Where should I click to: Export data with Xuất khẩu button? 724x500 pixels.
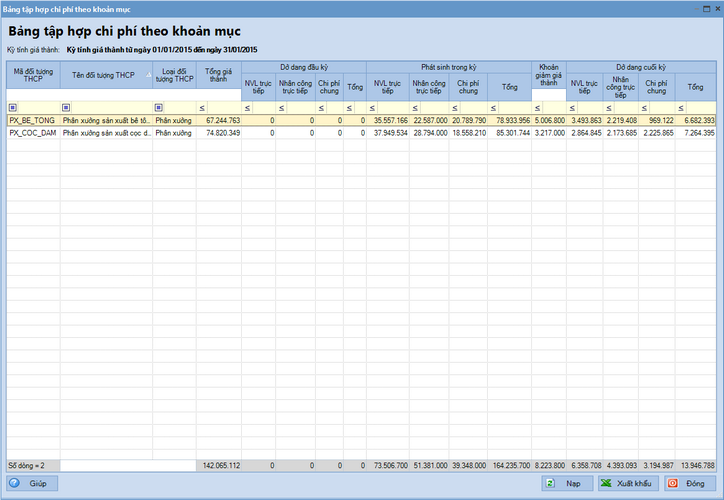coord(628,483)
